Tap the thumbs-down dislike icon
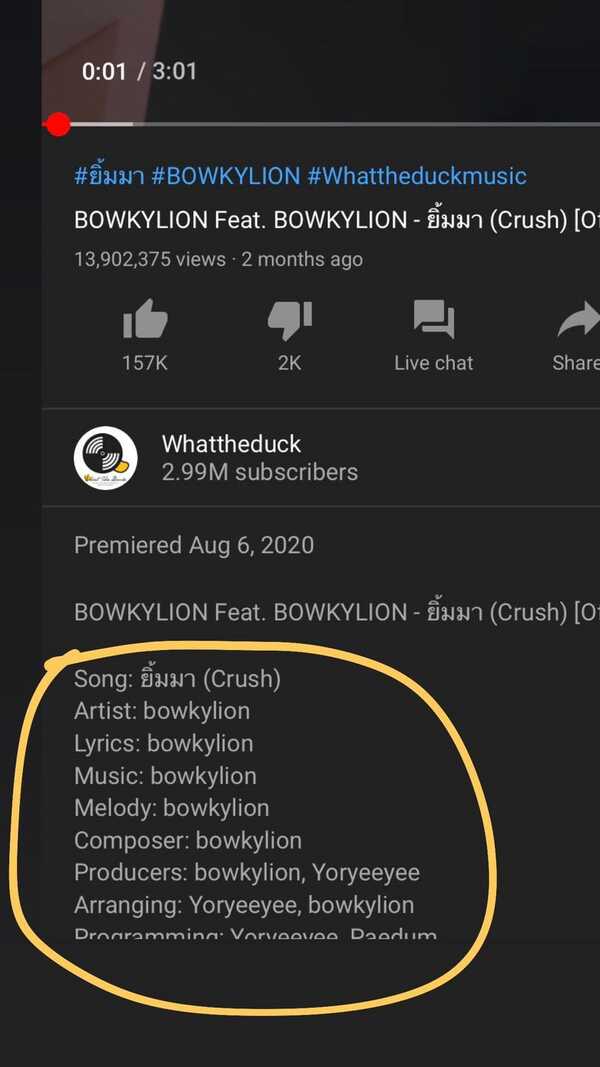Viewport: 600px width, 1067px height. 289,321
